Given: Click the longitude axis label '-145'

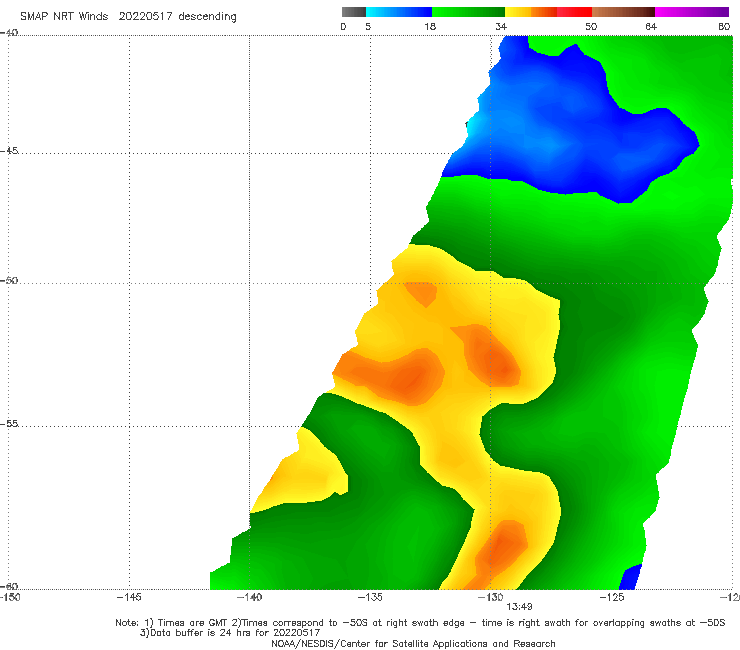Looking at the screenshot, I should tap(129, 597).
